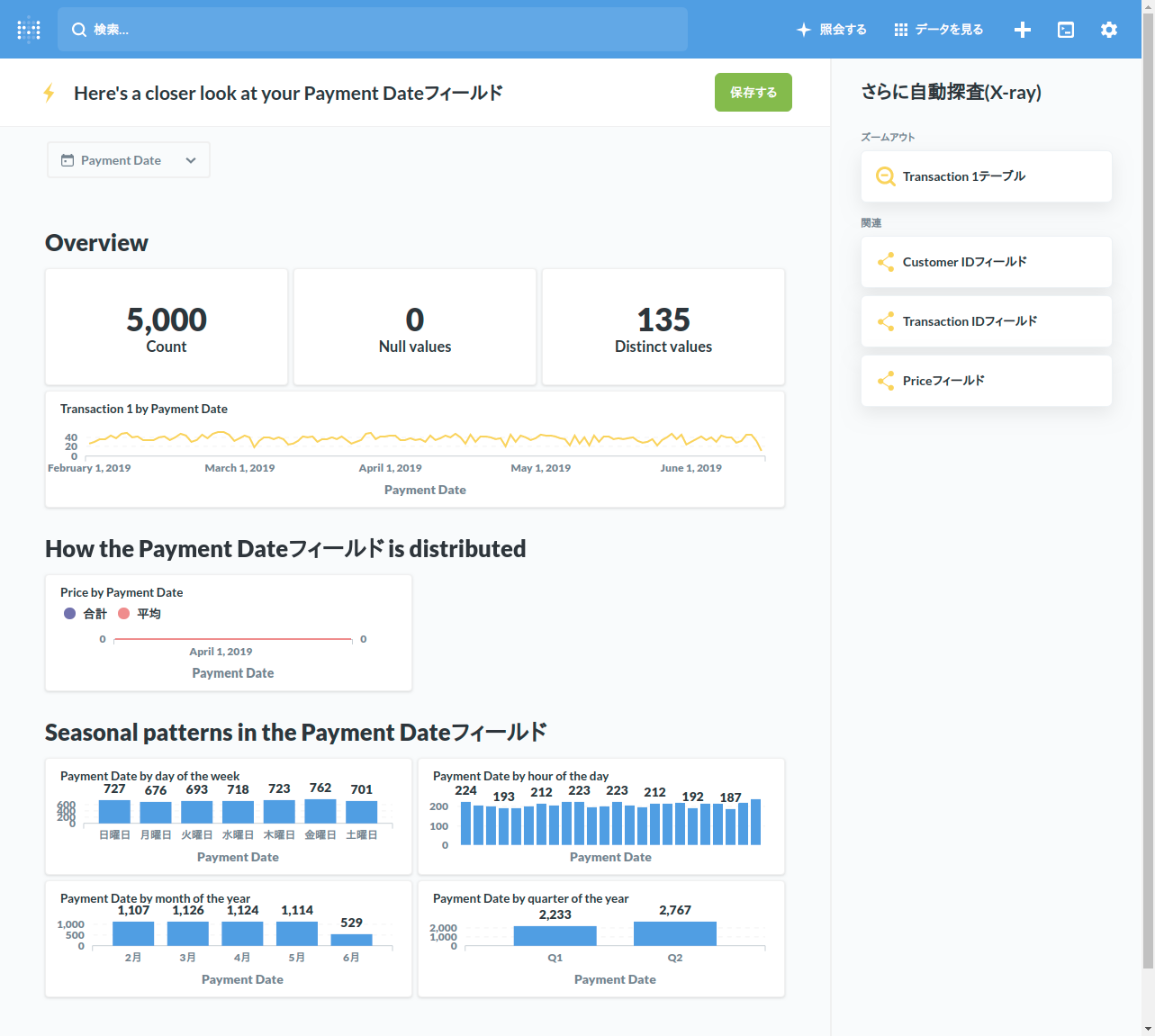Click the April 1, 2019 label in Price chart
This screenshot has height=1036, width=1155.
pyautogui.click(x=221, y=652)
